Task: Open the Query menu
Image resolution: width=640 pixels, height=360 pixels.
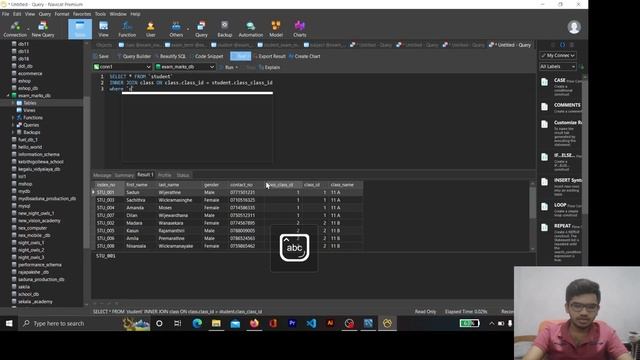Action: [45, 14]
